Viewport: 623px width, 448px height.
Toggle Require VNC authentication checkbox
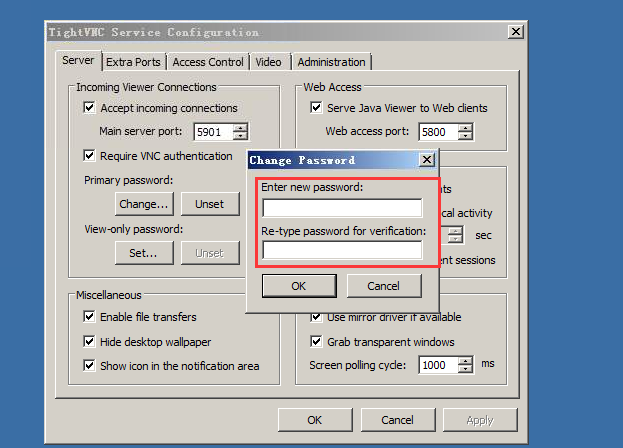point(89,155)
